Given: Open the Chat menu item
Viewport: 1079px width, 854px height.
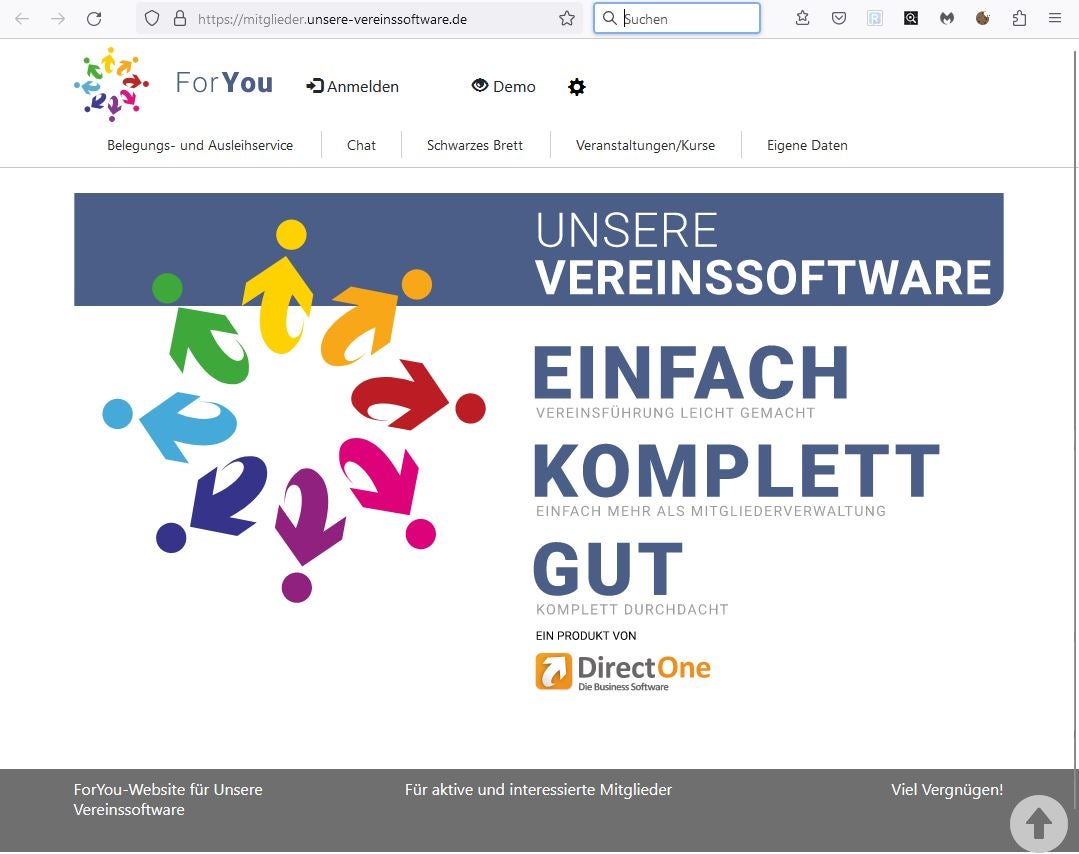Looking at the screenshot, I should (361, 145).
